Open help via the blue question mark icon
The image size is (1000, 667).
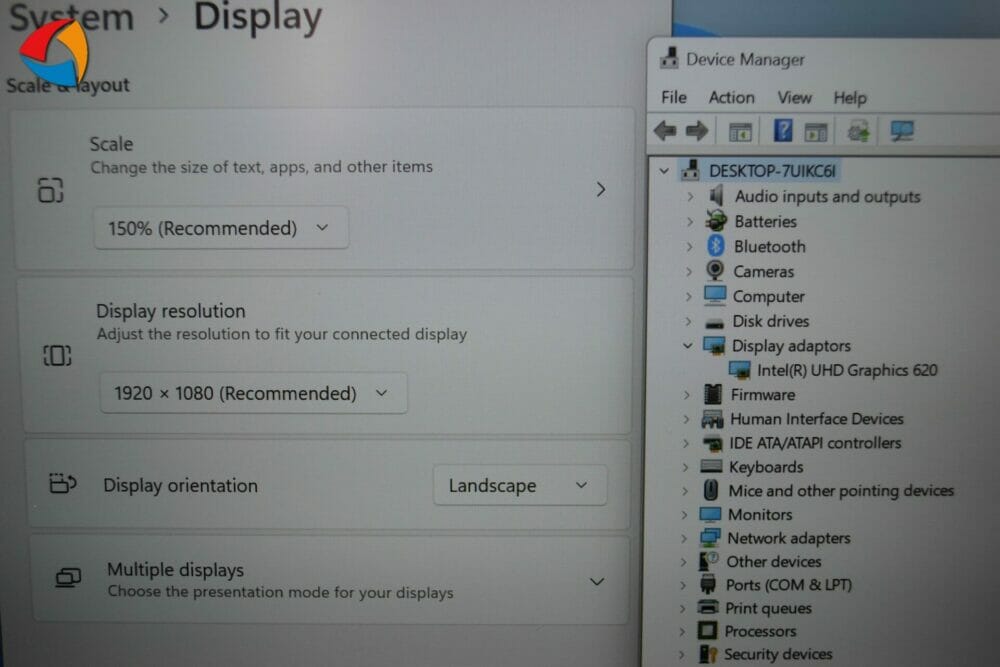pos(783,131)
